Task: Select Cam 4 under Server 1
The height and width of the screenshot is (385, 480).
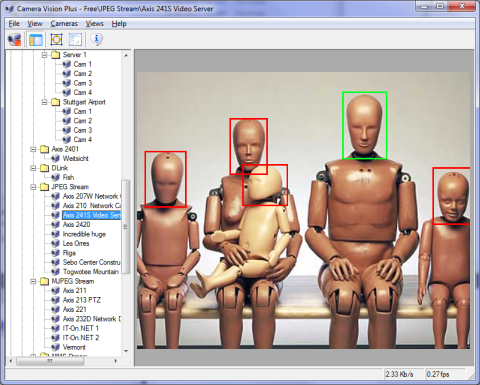Action: coord(83,92)
